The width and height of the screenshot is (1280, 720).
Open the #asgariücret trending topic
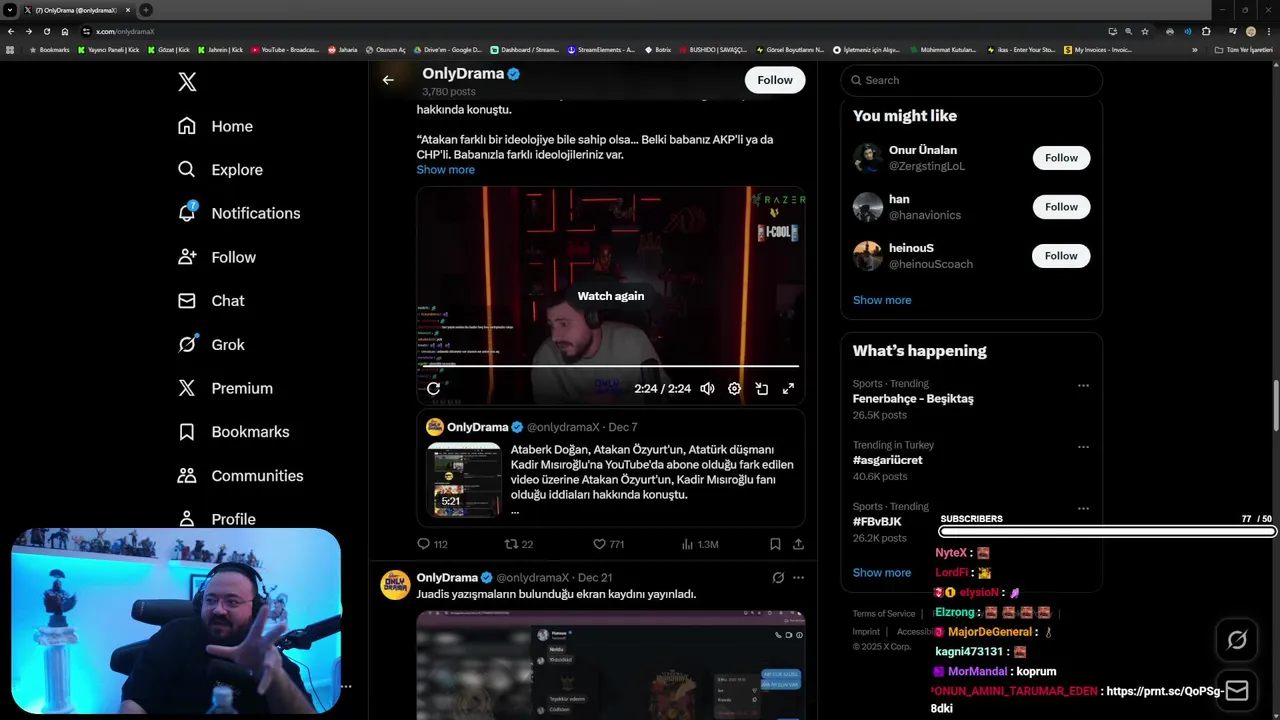pyautogui.click(x=888, y=460)
